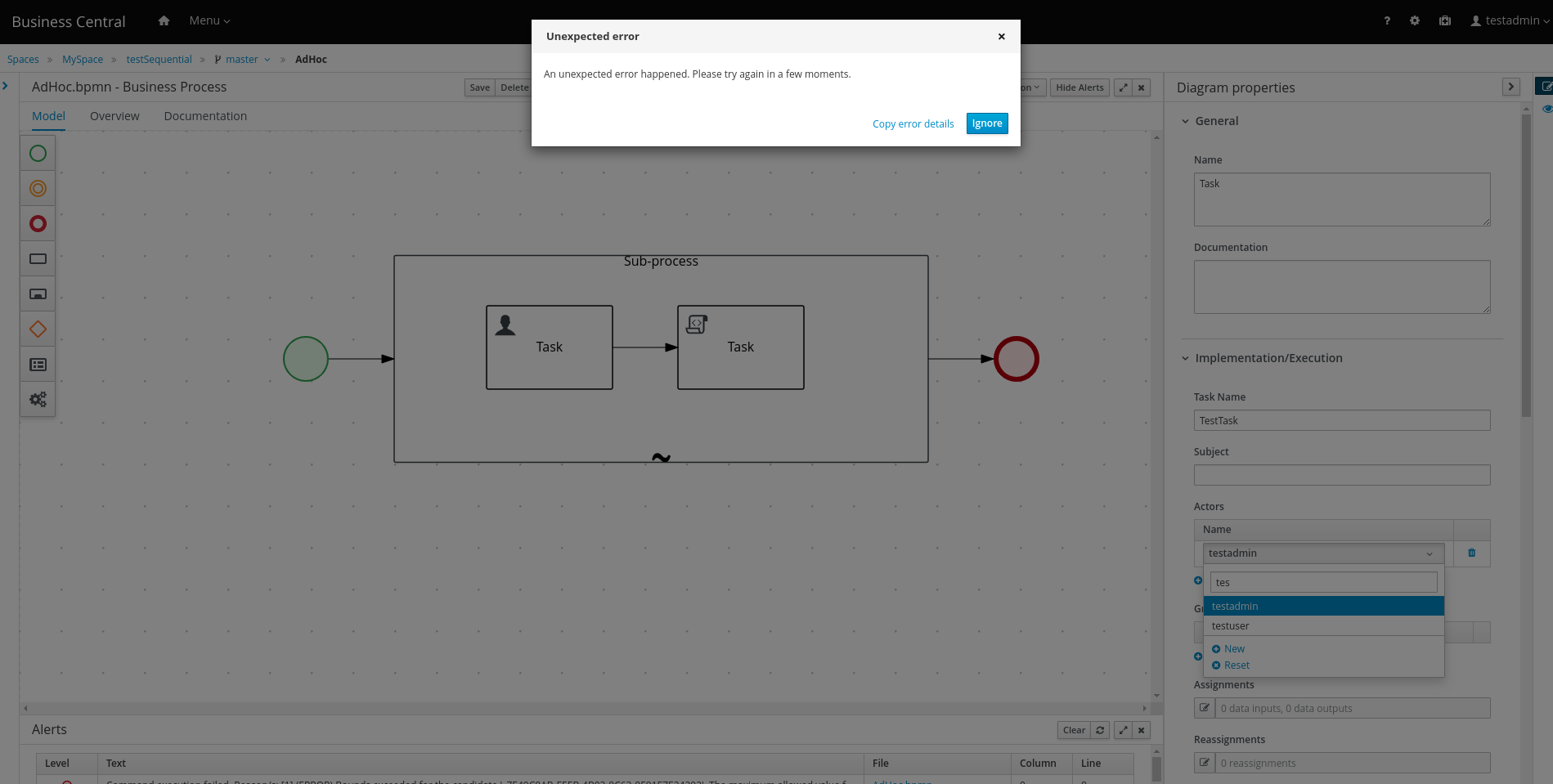Image resolution: width=1553 pixels, height=784 pixels.
Task: Select the Gateways diamond palette icon
Action: pyautogui.click(x=38, y=329)
